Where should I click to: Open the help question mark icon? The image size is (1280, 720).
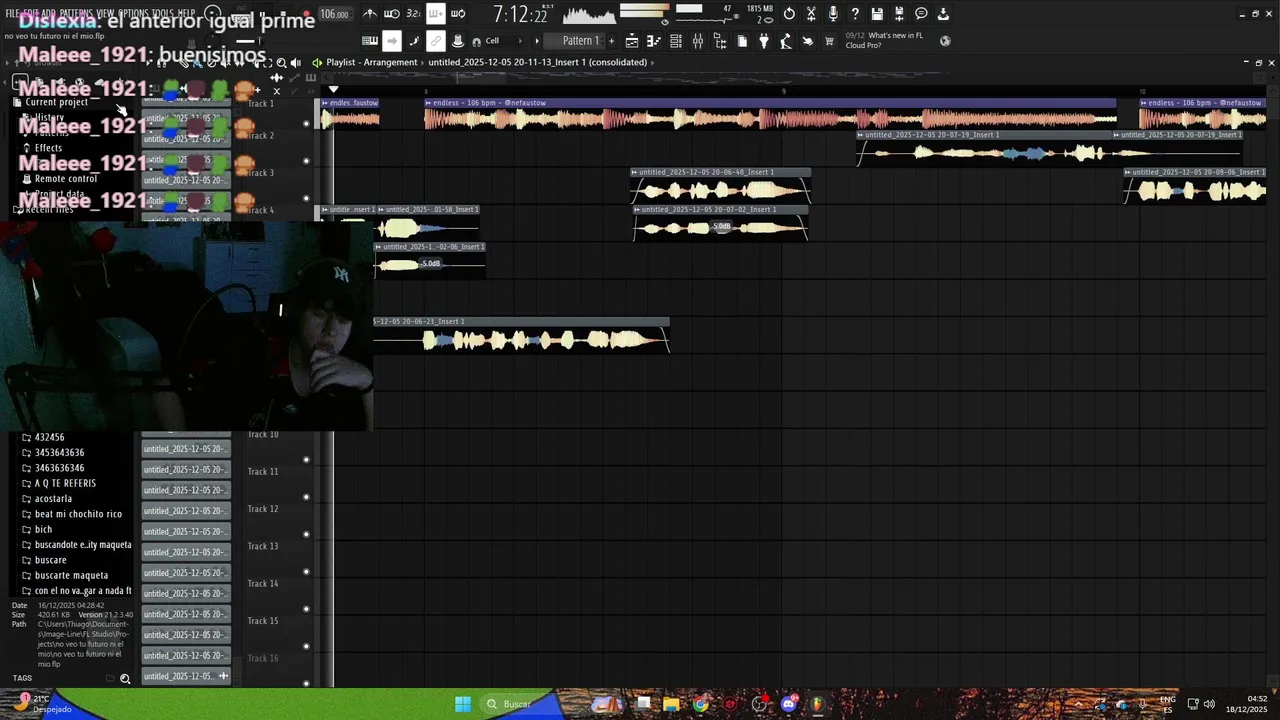tap(855, 14)
